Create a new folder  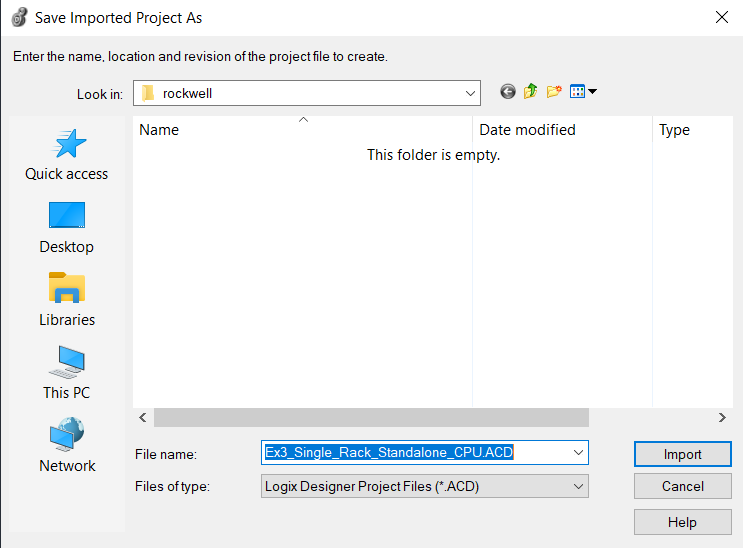click(554, 92)
